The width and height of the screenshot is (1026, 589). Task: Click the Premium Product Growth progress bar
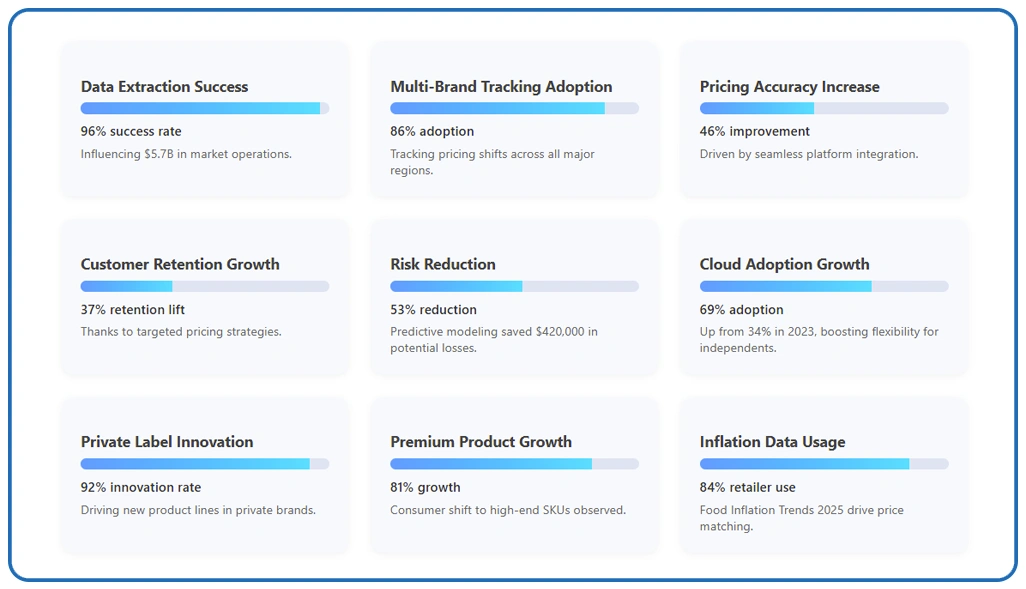pyautogui.click(x=514, y=464)
